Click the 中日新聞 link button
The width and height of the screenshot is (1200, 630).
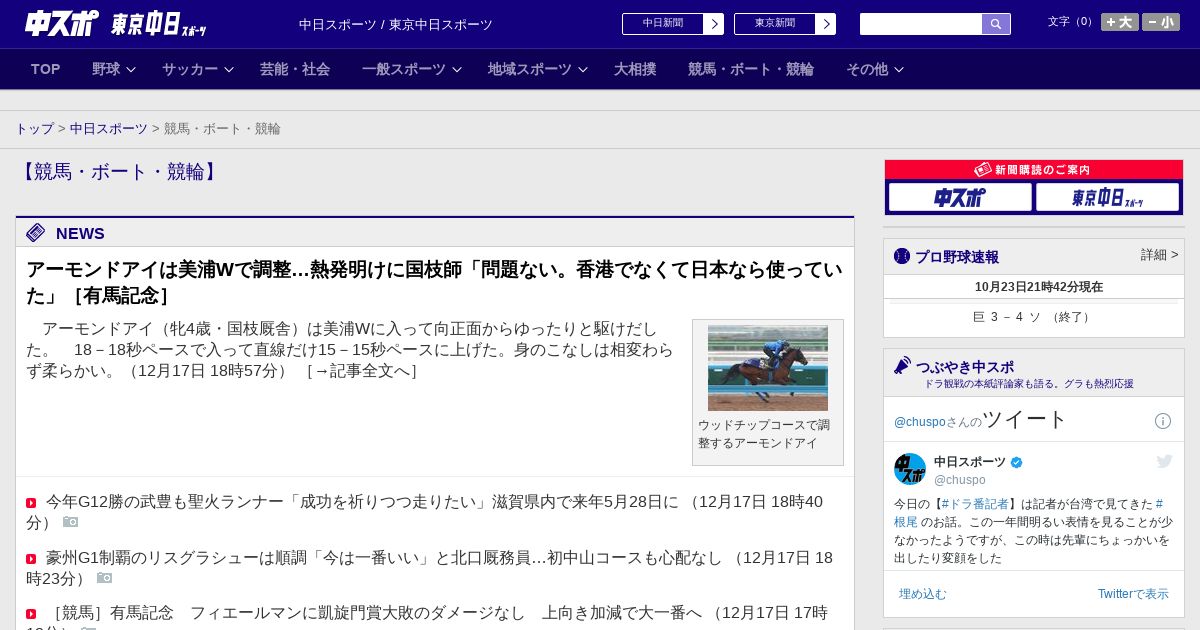[663, 24]
